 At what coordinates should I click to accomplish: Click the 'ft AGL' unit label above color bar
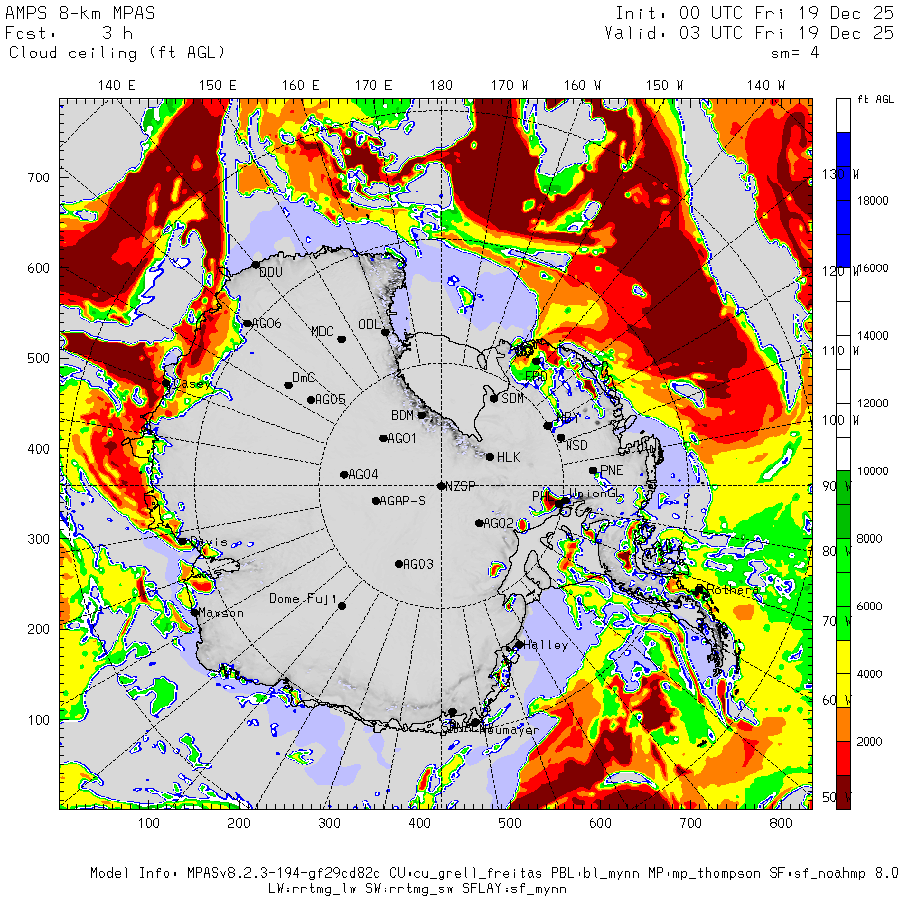875,99
